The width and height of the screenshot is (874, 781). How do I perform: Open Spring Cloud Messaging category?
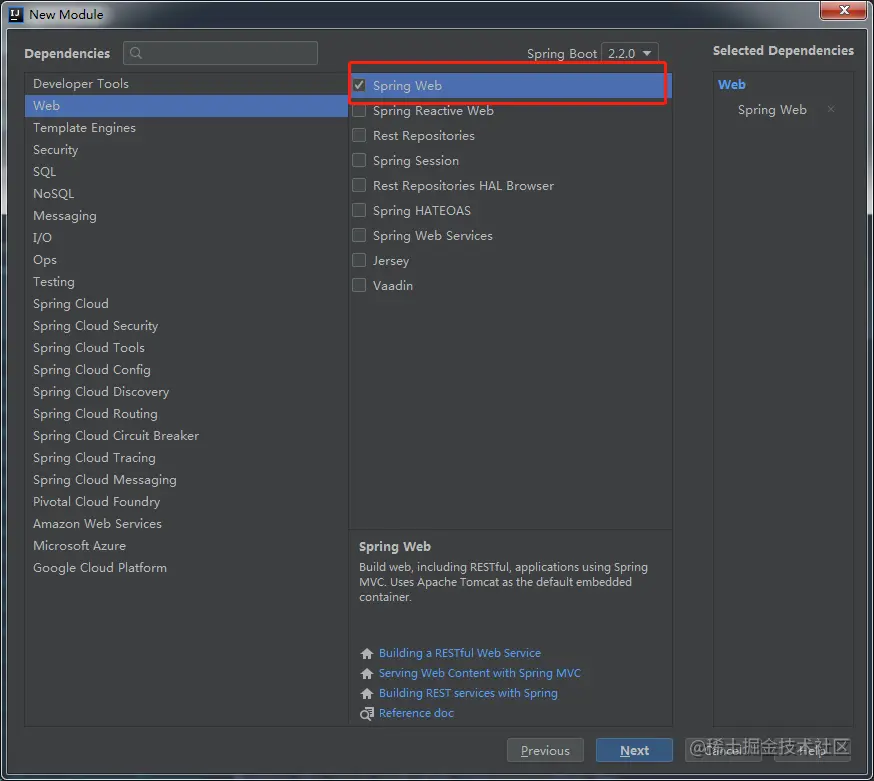pyautogui.click(x=186, y=480)
